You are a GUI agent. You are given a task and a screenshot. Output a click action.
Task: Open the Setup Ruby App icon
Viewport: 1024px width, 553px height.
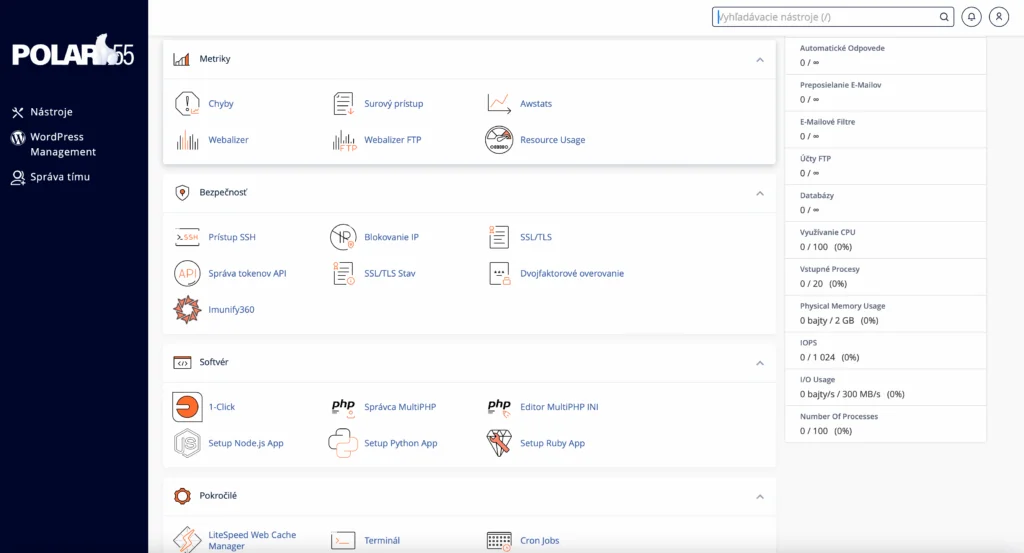click(x=500, y=443)
